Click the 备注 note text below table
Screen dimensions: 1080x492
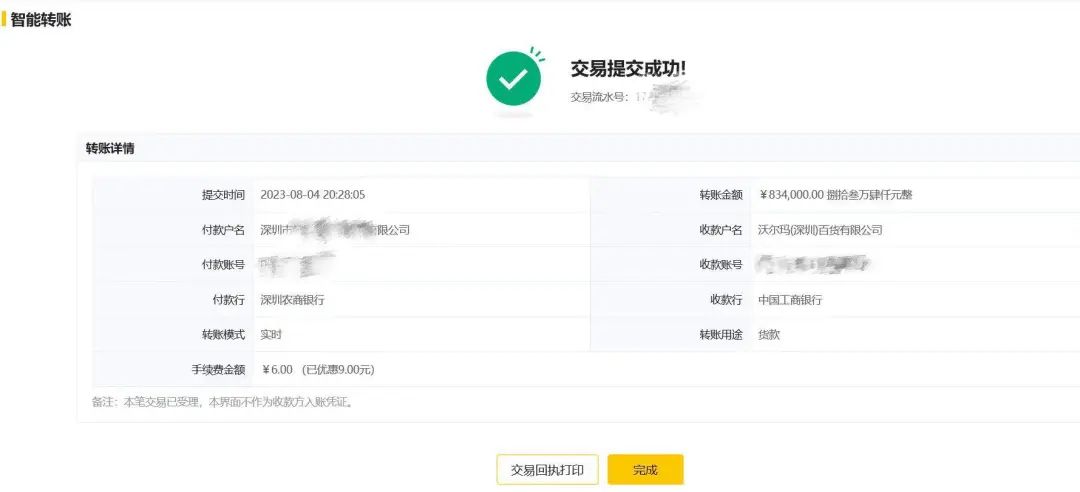221,402
